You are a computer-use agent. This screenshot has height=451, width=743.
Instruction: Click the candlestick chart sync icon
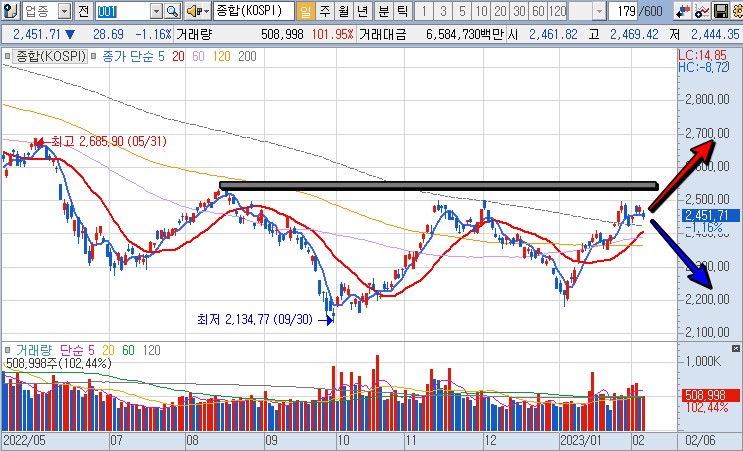683,11
